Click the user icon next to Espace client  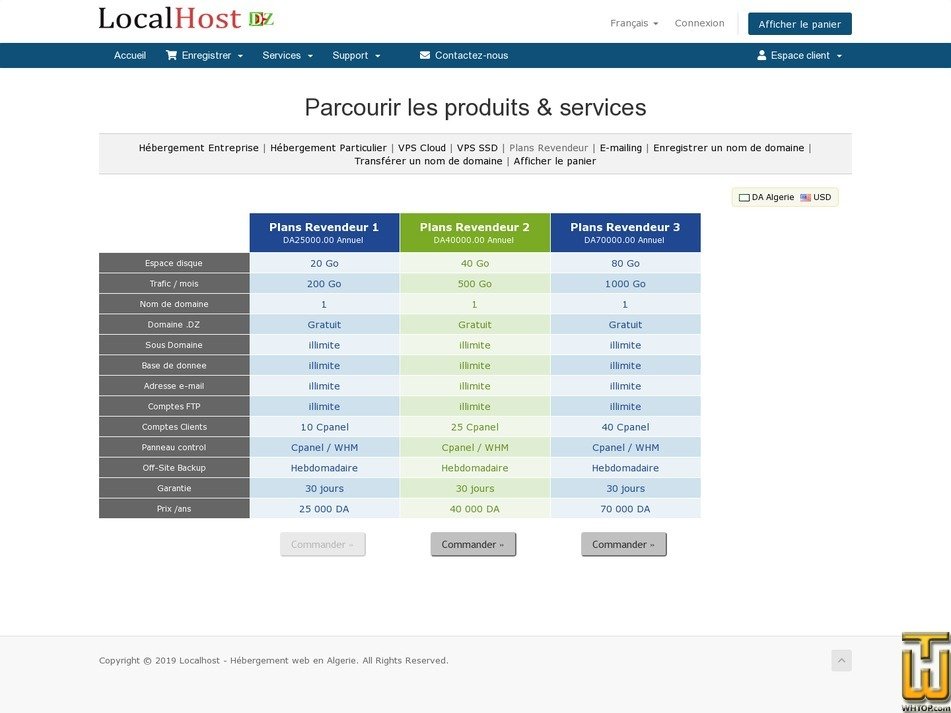[x=763, y=55]
